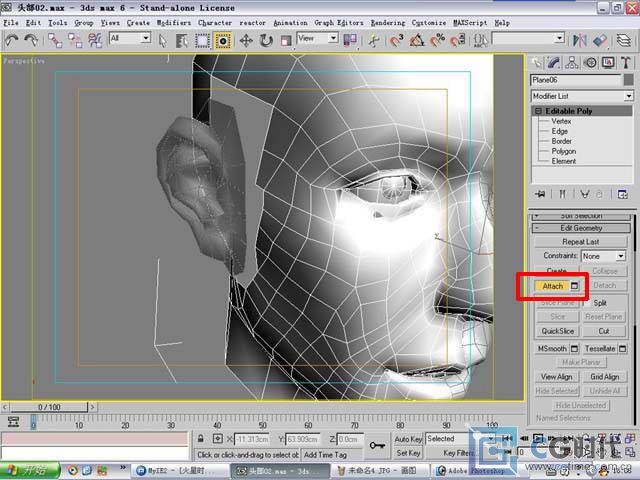This screenshot has width=640, height=480.
Task: Open the MAXScript menu
Action: point(470,23)
